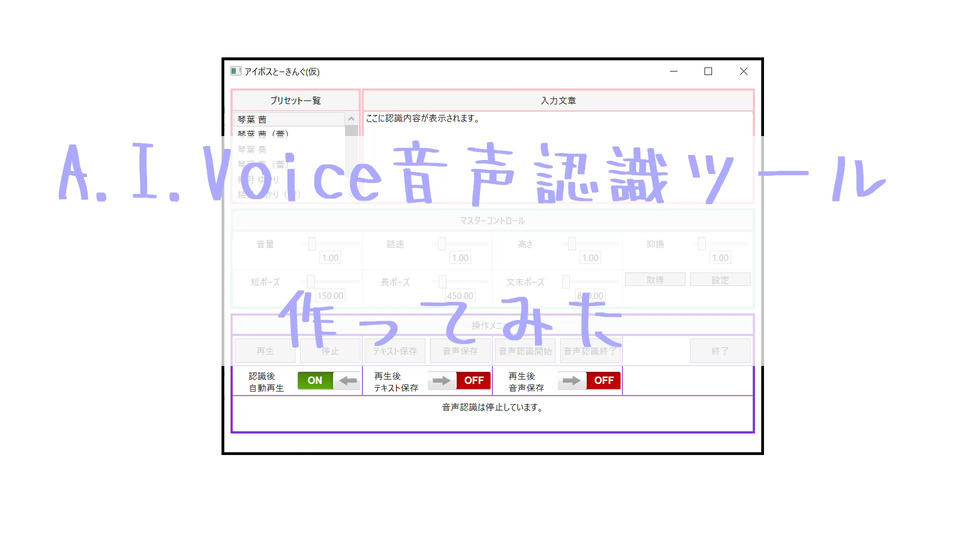
Task: Click the 音声保存 button
Action: point(460,351)
